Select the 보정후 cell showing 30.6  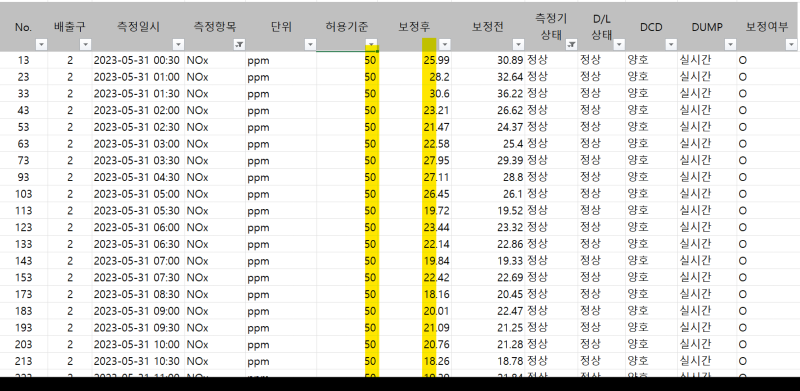(x=414, y=94)
